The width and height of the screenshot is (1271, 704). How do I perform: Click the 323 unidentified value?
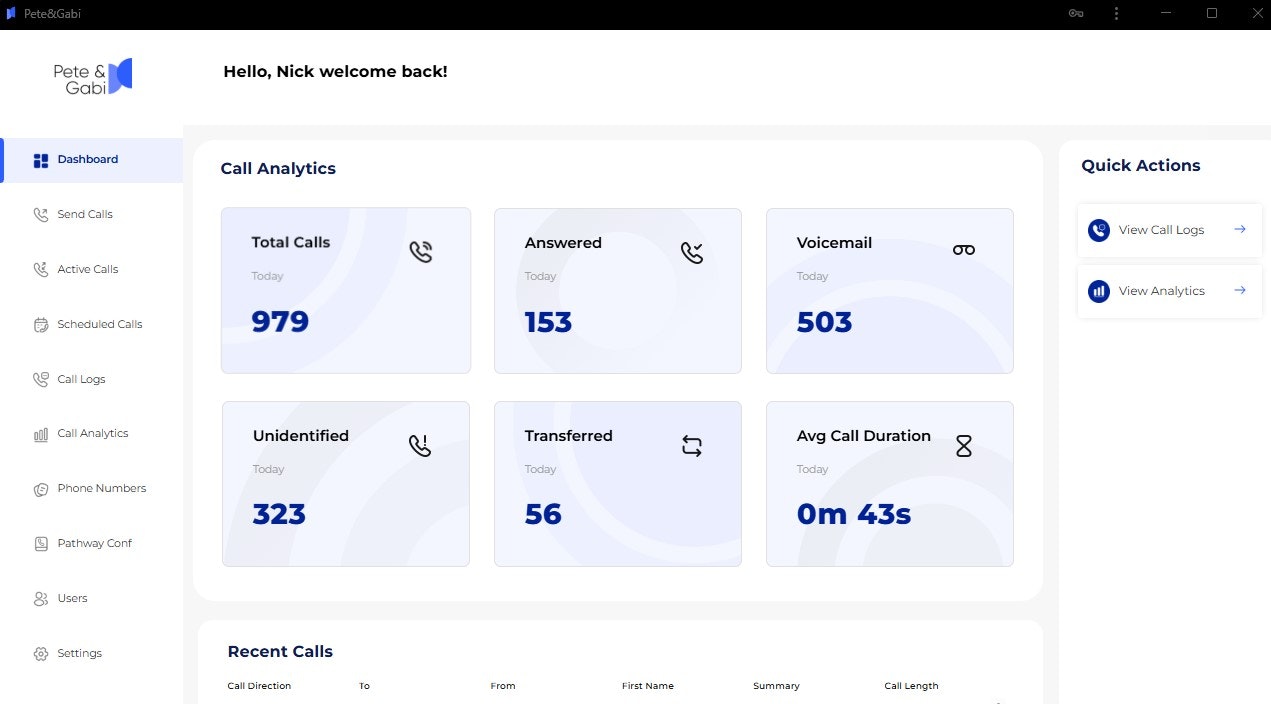point(279,514)
